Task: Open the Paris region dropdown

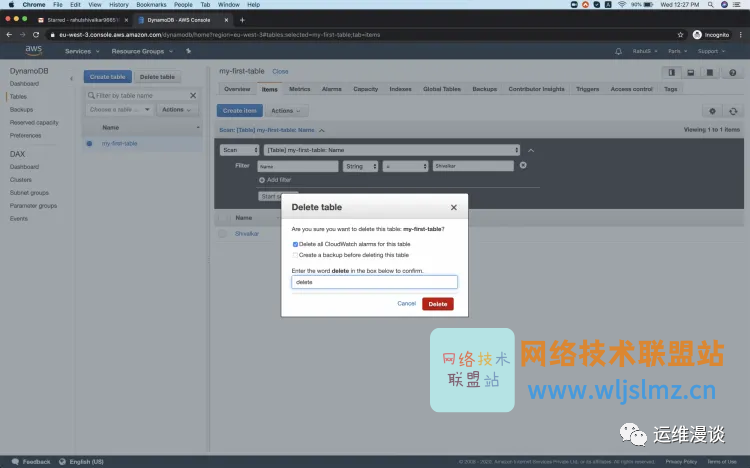Action: [x=677, y=51]
